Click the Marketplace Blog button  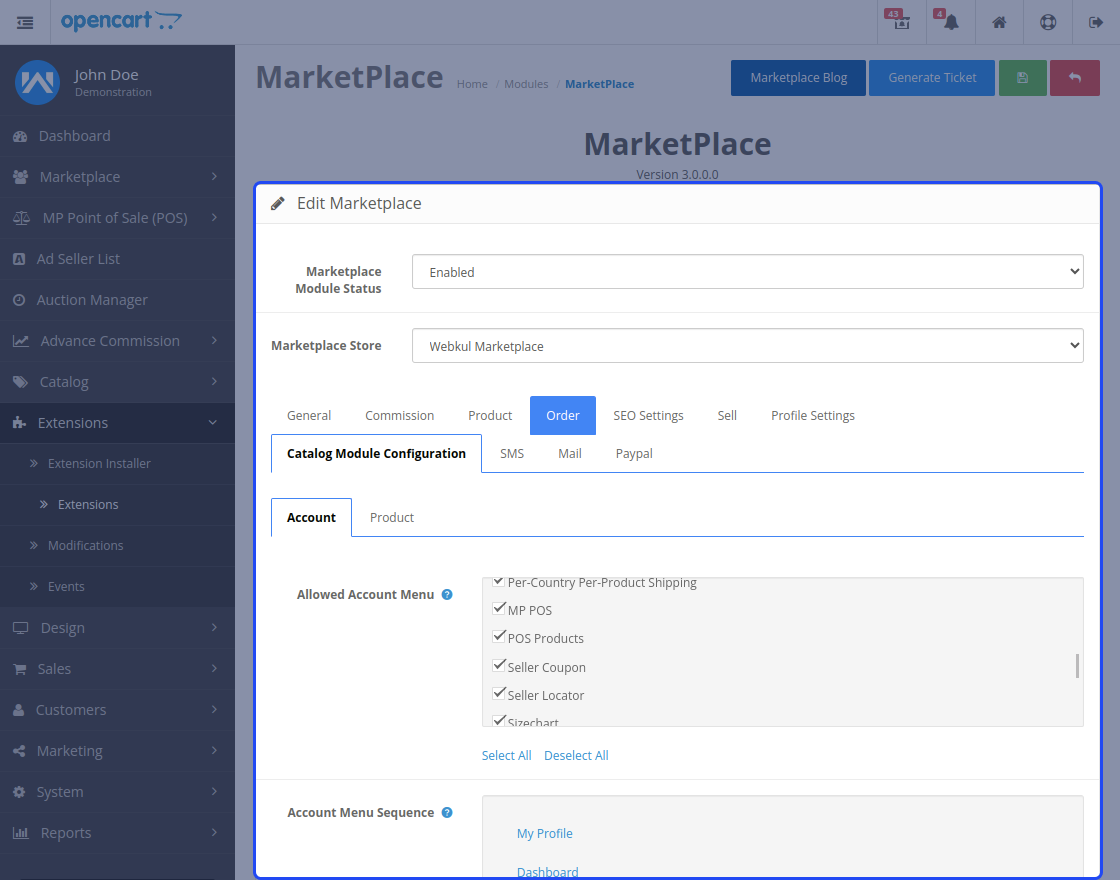tap(799, 78)
